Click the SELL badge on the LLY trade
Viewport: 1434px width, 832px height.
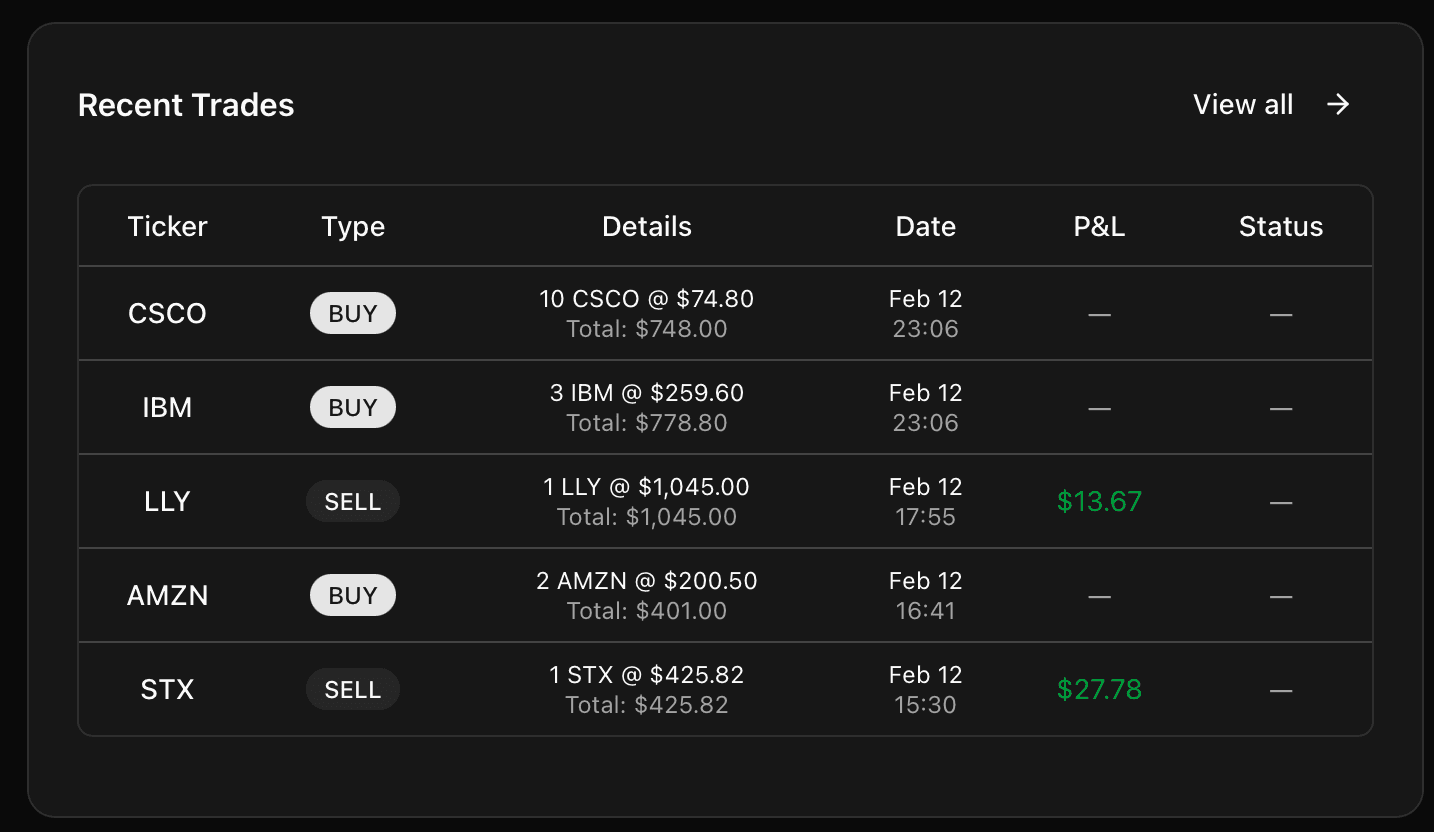click(x=353, y=500)
